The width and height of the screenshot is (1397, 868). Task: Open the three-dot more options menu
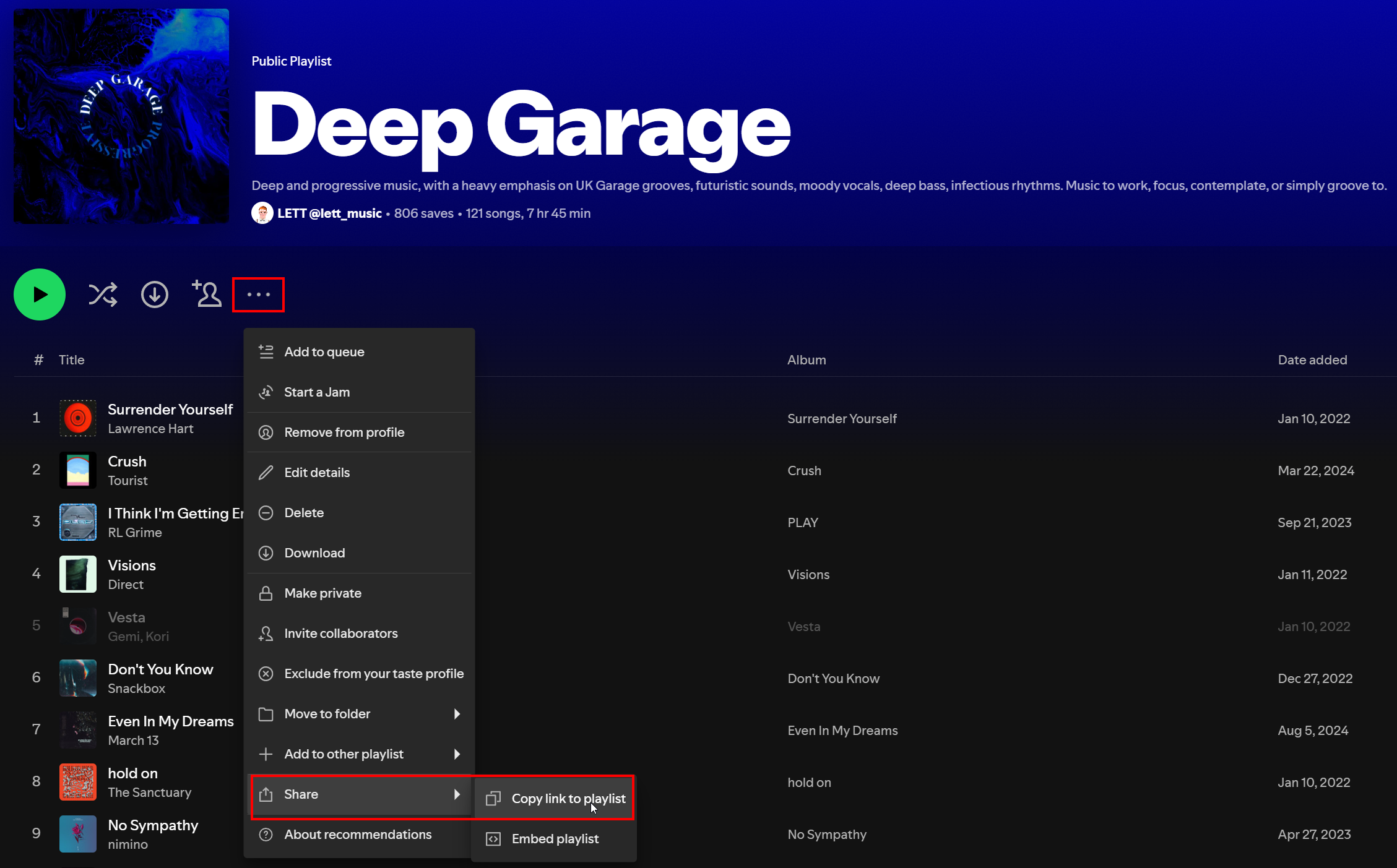(258, 294)
